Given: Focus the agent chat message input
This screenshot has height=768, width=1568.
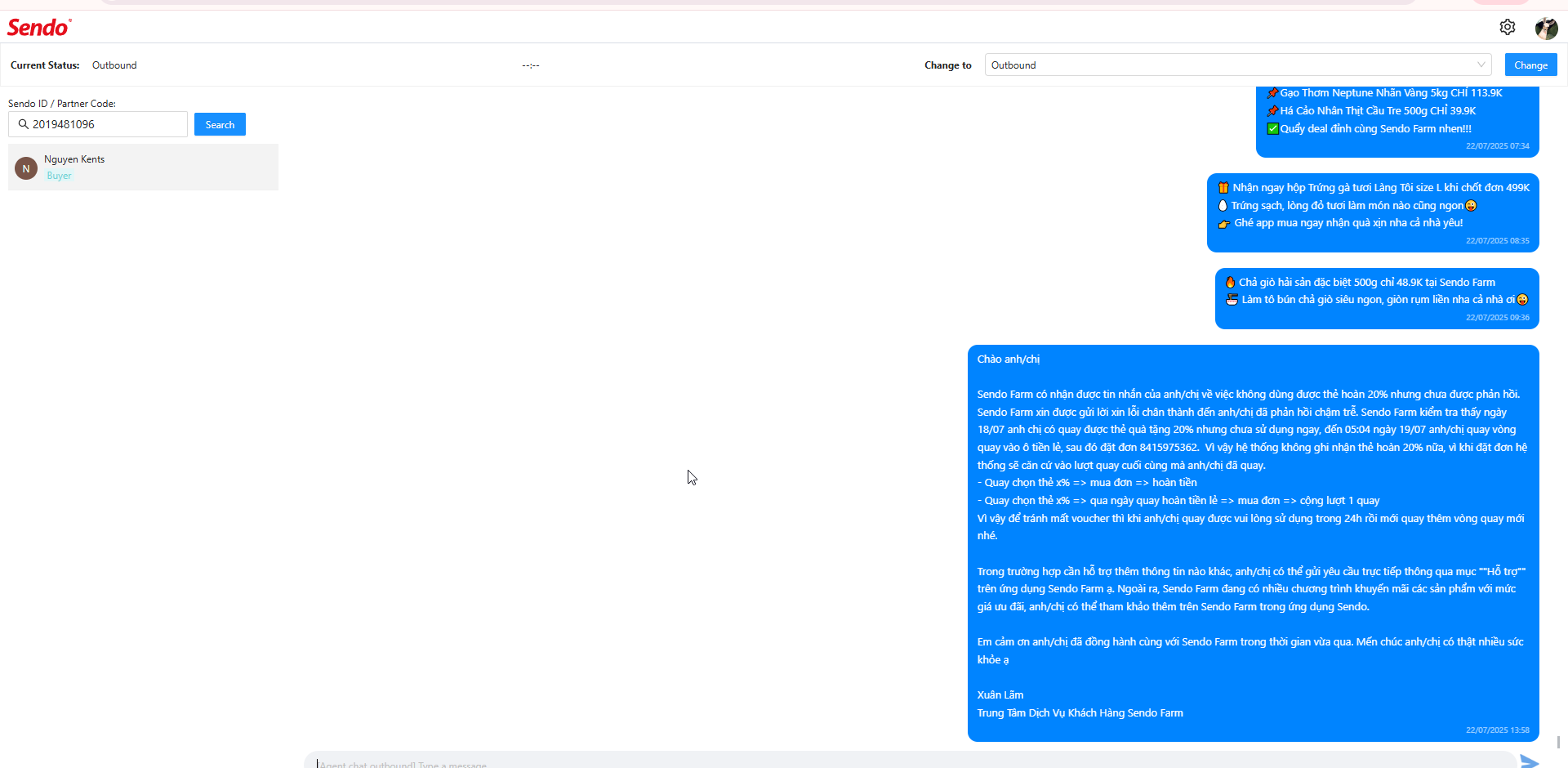Looking at the screenshot, I should tap(910, 761).
